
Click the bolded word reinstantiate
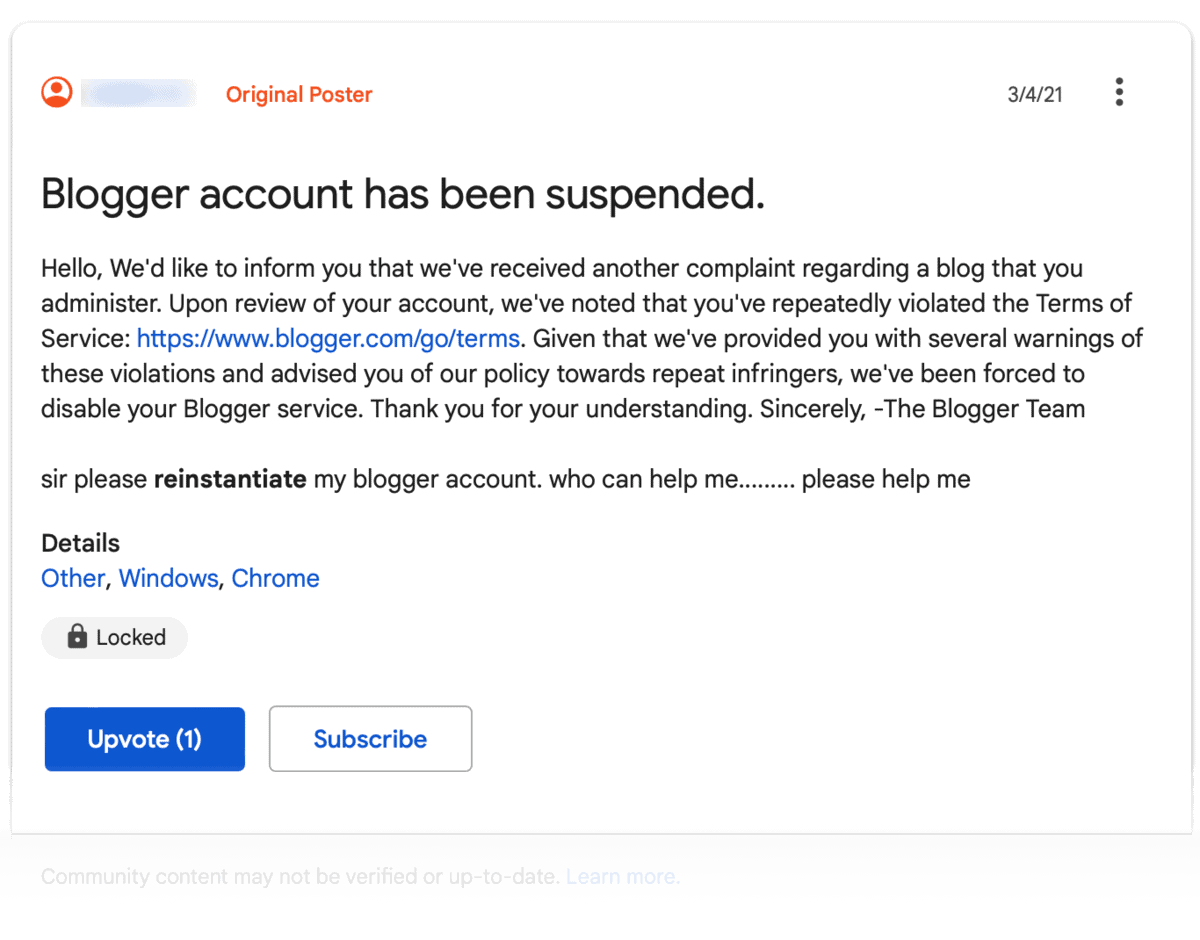230,479
